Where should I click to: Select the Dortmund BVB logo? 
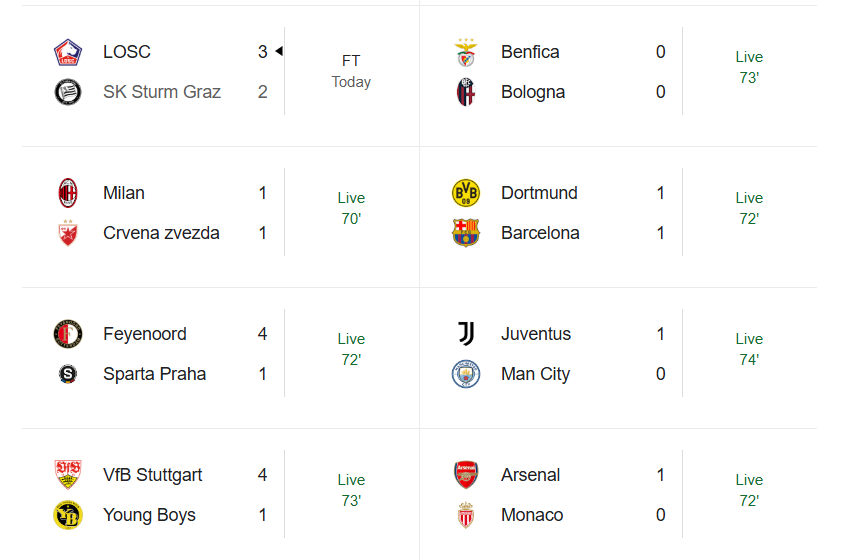pyautogui.click(x=466, y=193)
